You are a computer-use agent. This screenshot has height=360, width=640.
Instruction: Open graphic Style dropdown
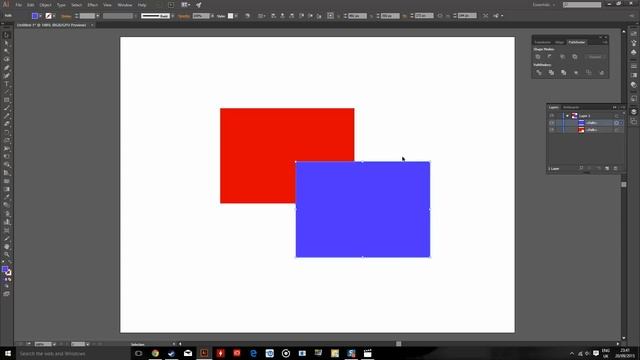pos(236,16)
